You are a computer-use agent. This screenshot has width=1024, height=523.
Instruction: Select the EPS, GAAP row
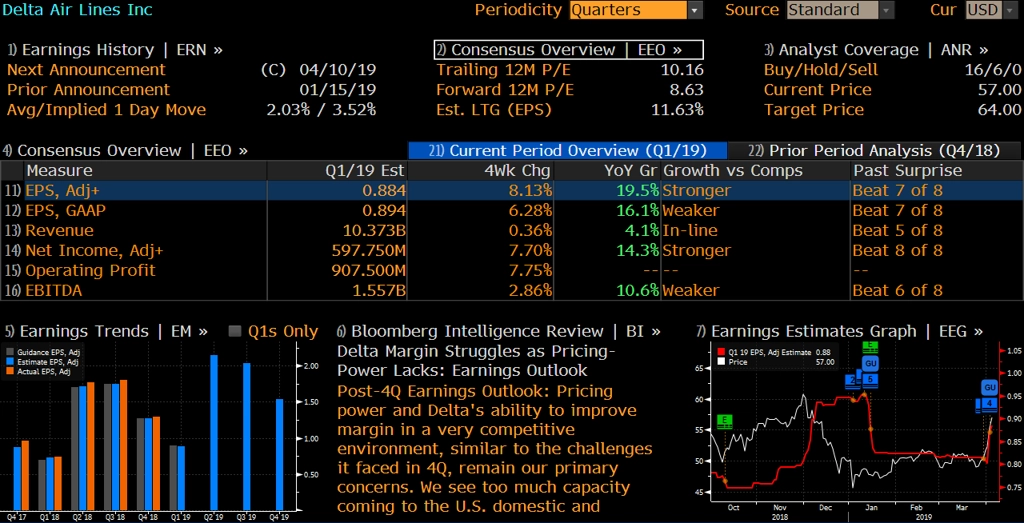pyautogui.click(x=511, y=210)
